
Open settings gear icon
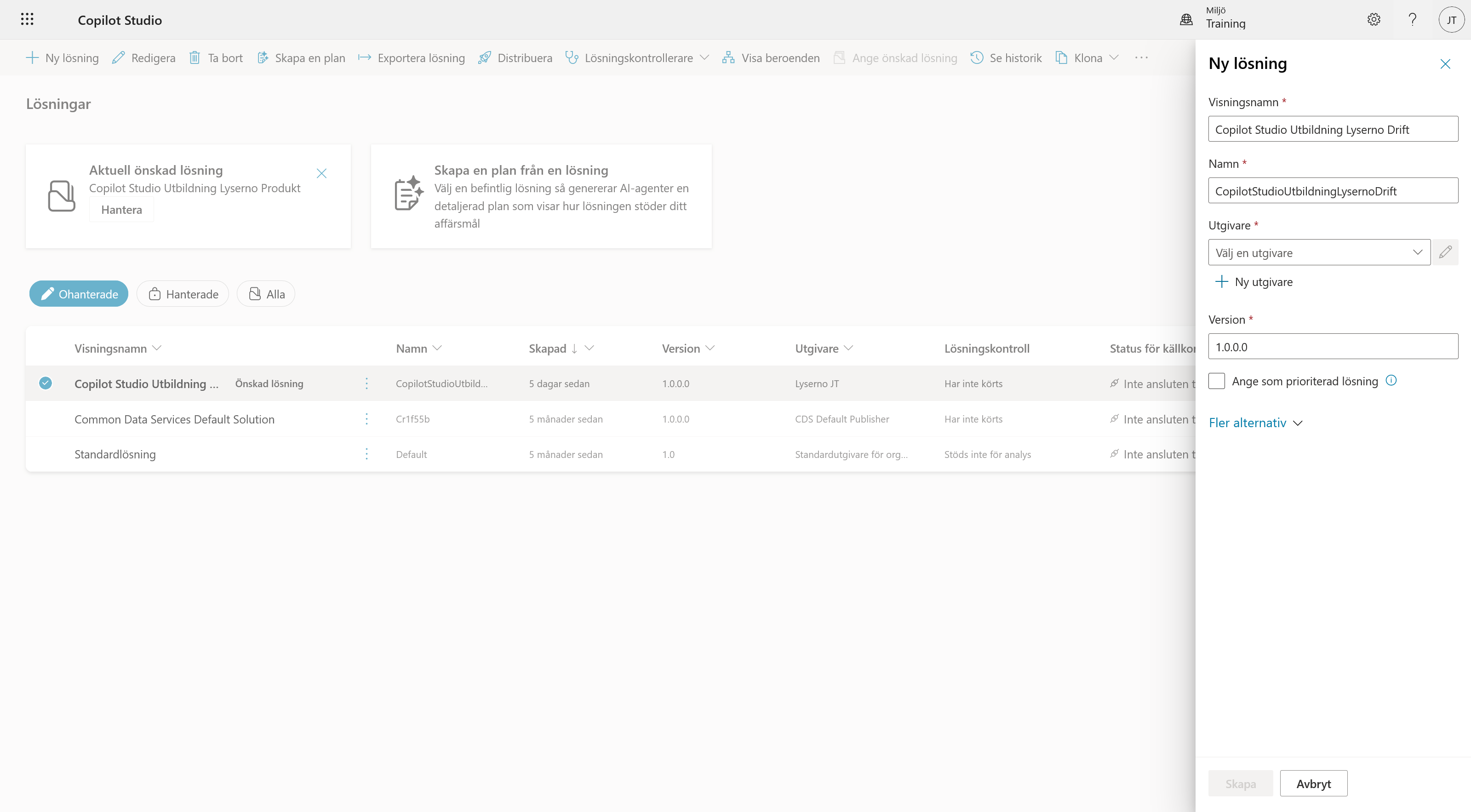[x=1374, y=19]
